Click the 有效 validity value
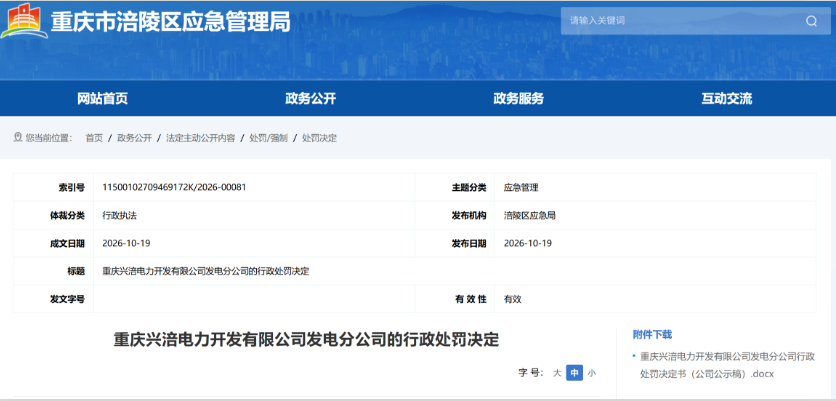Viewport: 836px width, 401px height. coord(512,299)
